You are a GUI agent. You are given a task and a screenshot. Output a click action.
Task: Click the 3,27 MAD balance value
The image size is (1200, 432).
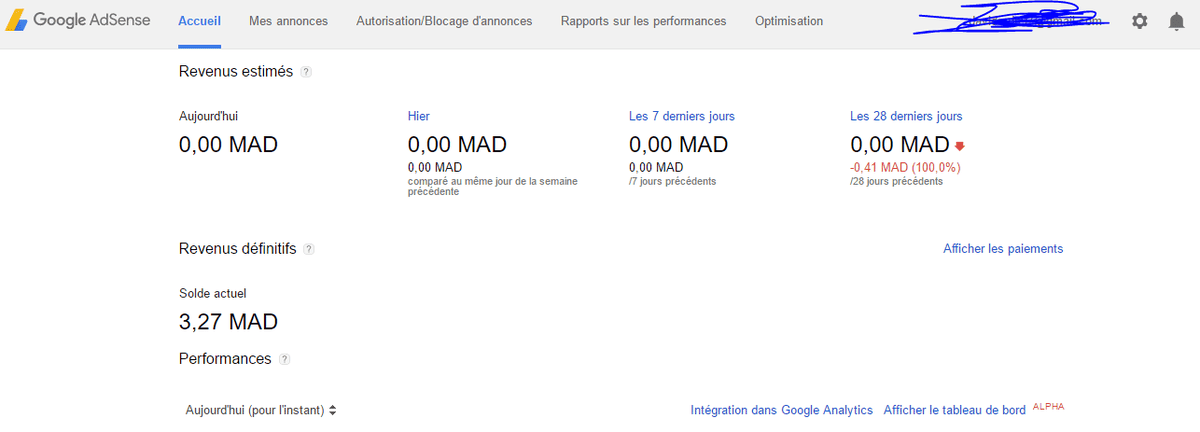tap(228, 322)
